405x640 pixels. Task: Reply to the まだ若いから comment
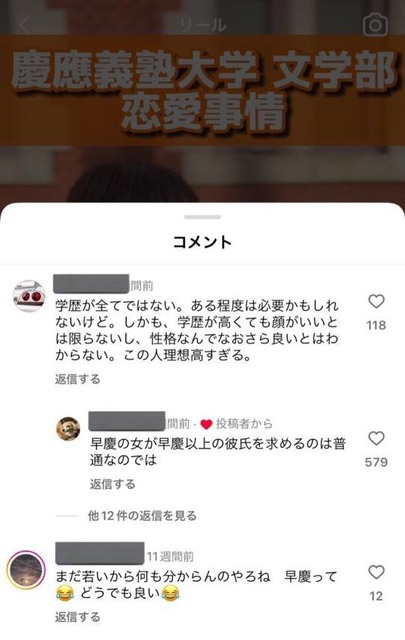click(78, 617)
